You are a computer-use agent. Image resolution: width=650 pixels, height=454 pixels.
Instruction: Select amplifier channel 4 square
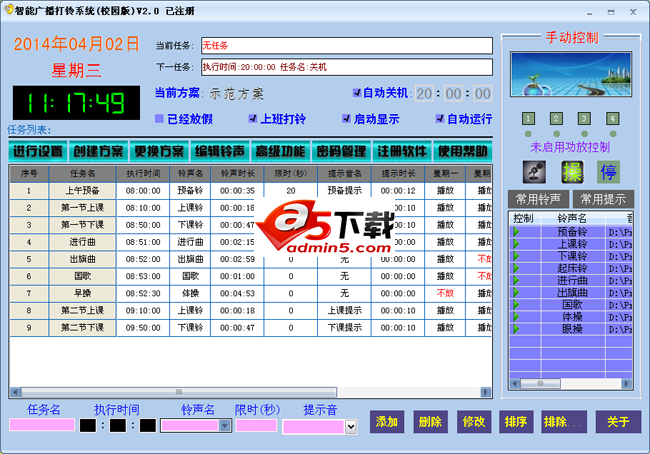pyautogui.click(x=613, y=119)
